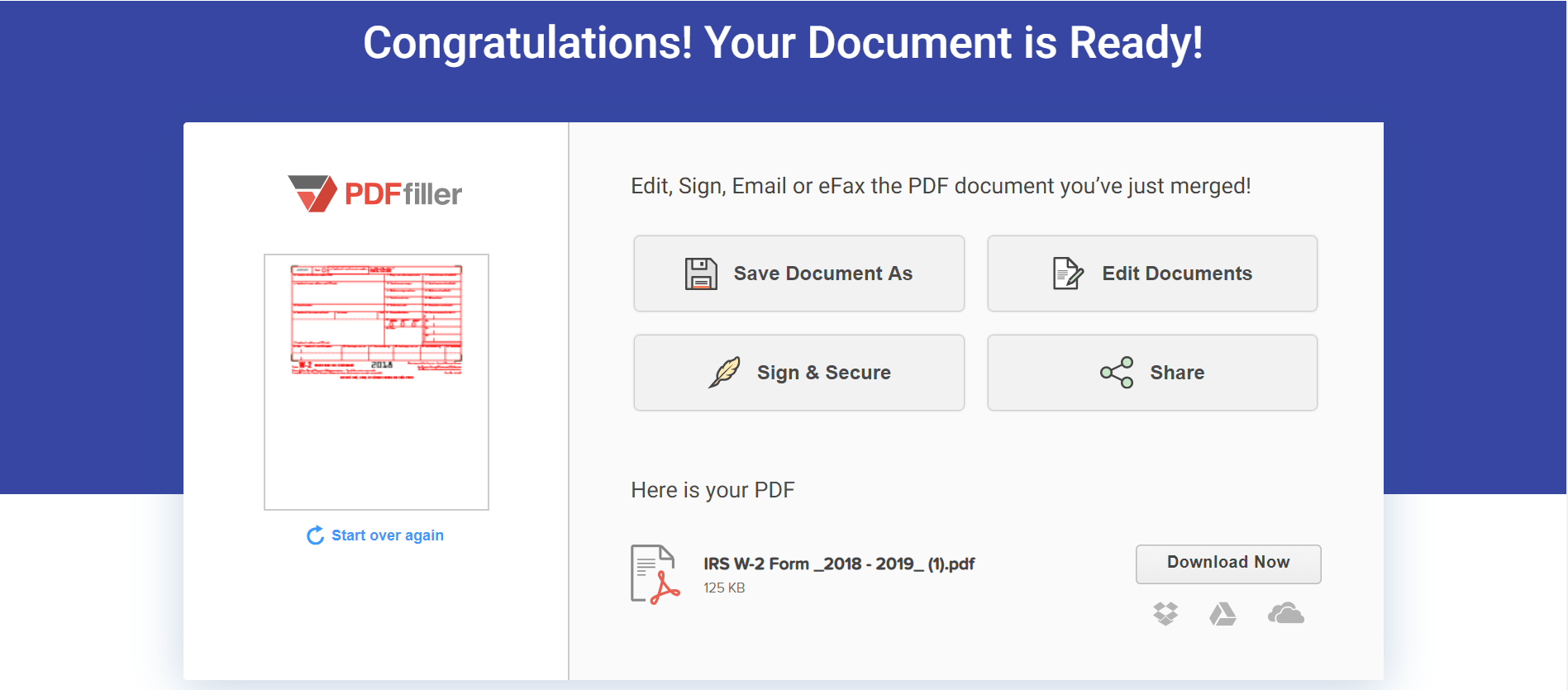Click the PDFfiller logo

coord(374,193)
